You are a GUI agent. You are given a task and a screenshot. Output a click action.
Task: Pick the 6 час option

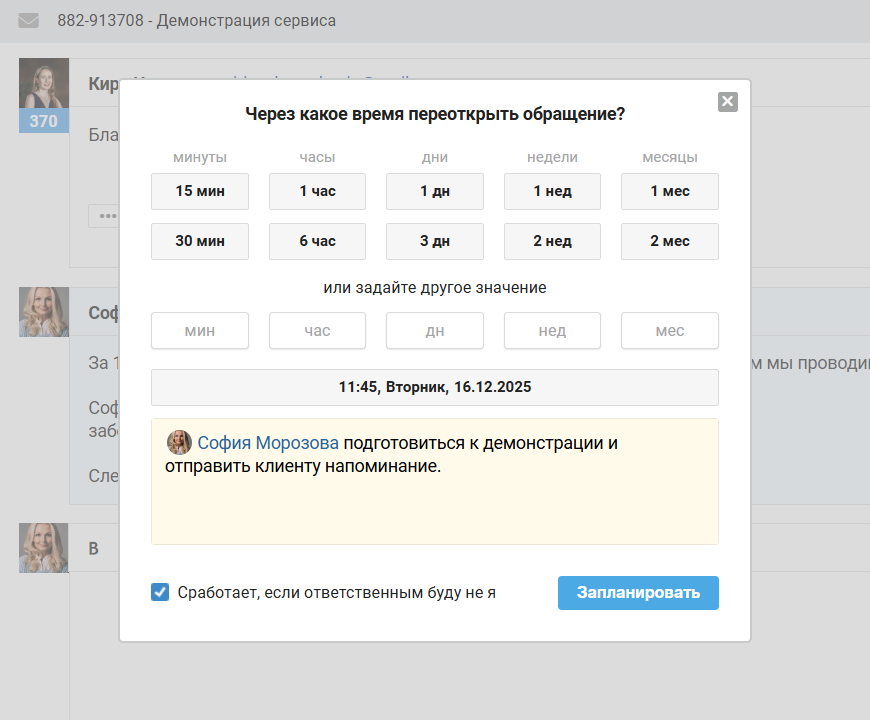[x=317, y=241]
